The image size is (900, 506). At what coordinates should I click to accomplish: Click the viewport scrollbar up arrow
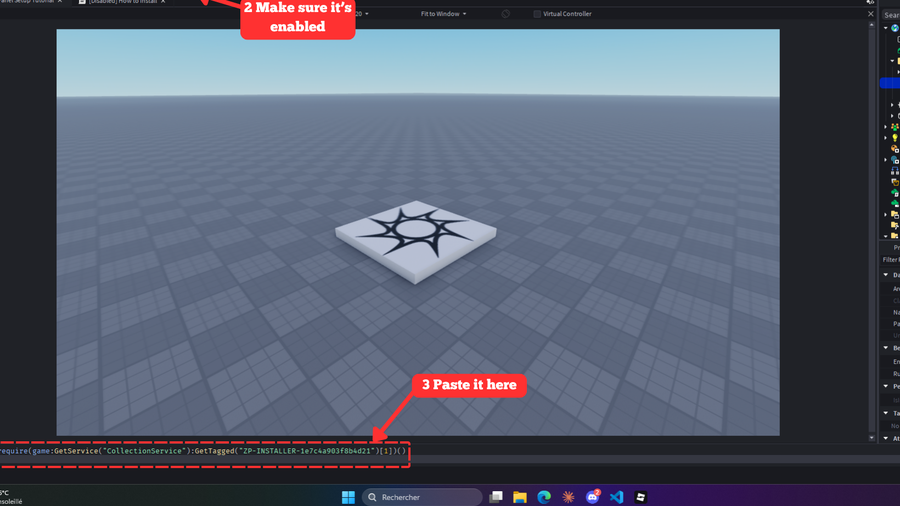[x=871, y=25]
